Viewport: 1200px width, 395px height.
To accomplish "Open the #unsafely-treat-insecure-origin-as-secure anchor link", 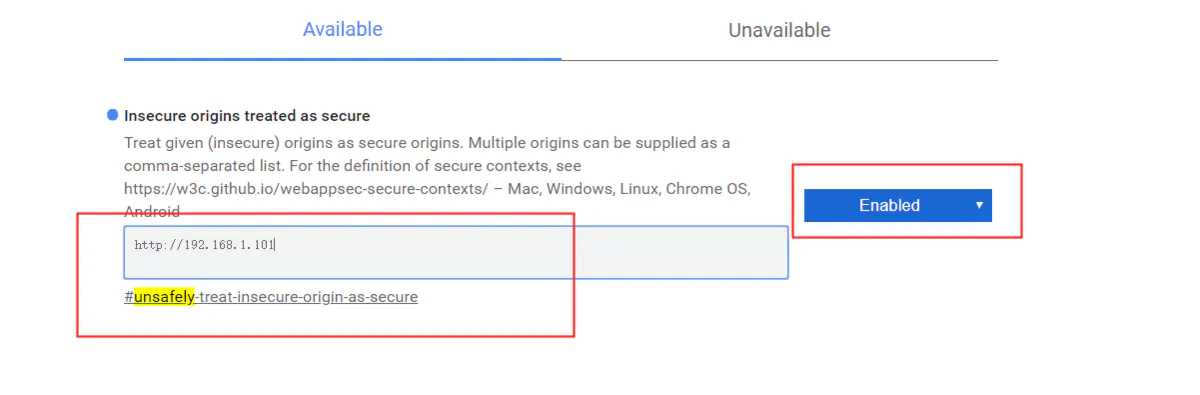I will coord(271,297).
